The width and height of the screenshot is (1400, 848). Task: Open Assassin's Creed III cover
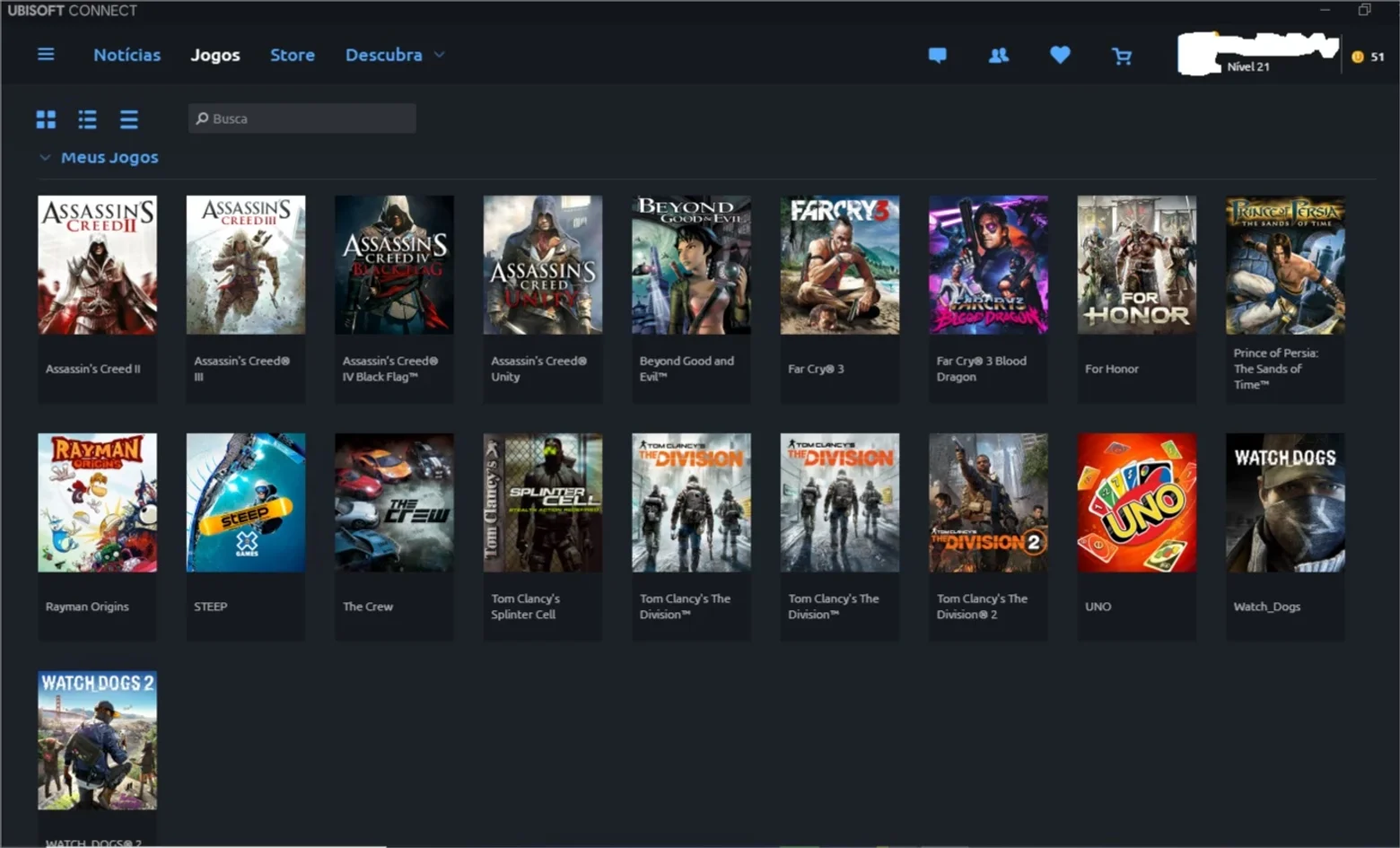246,265
